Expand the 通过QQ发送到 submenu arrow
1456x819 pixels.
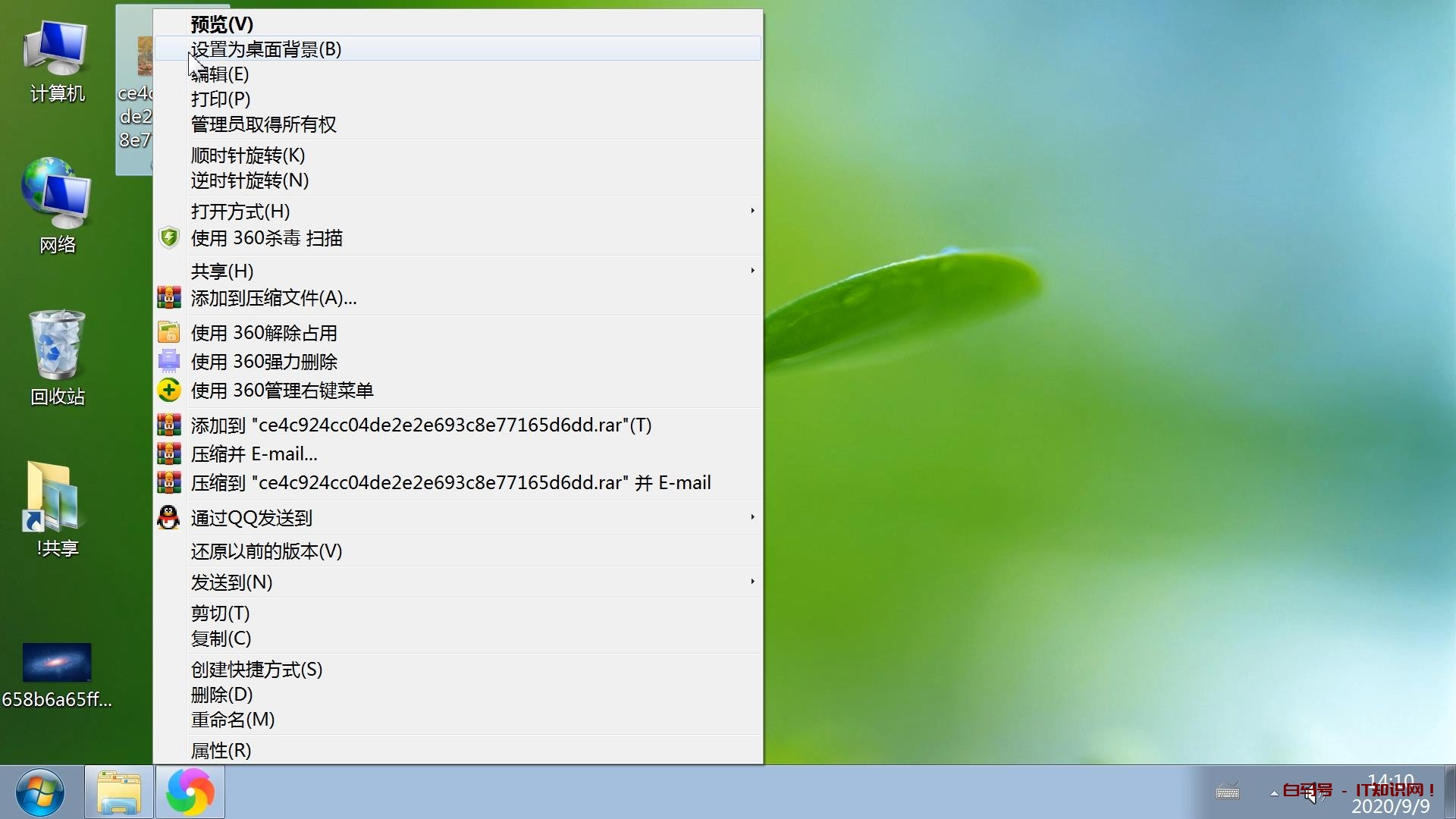tap(752, 517)
